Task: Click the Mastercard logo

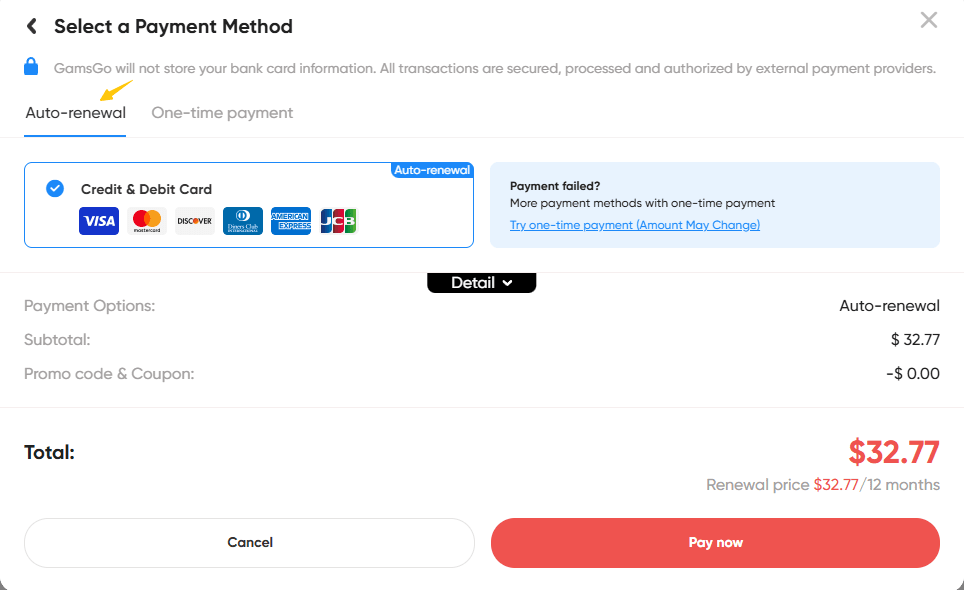Action: coord(147,221)
